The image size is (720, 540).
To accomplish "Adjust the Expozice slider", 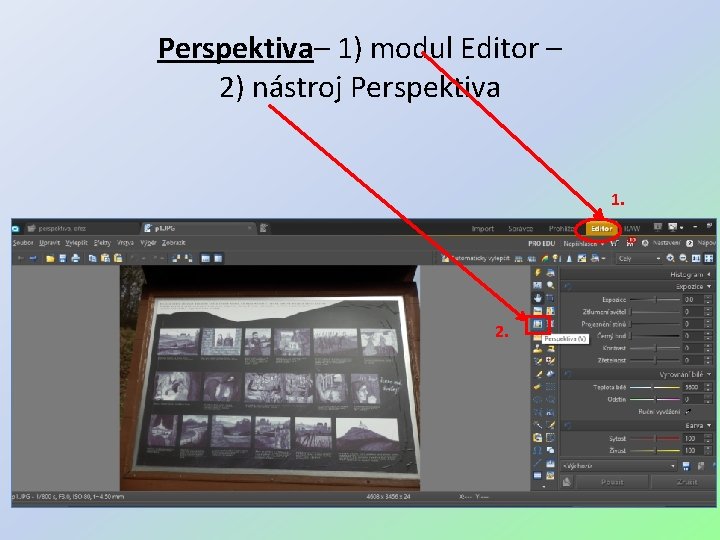I will tap(655, 299).
